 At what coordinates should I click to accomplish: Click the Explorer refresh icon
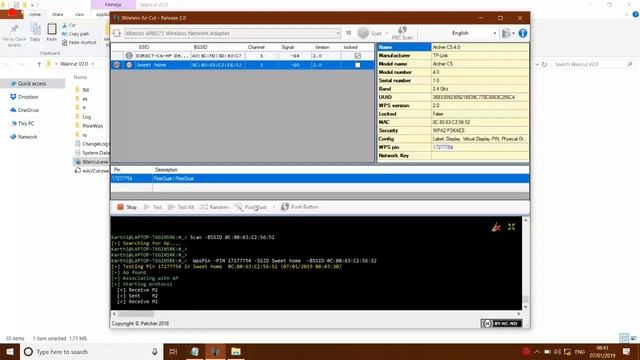click(544, 64)
